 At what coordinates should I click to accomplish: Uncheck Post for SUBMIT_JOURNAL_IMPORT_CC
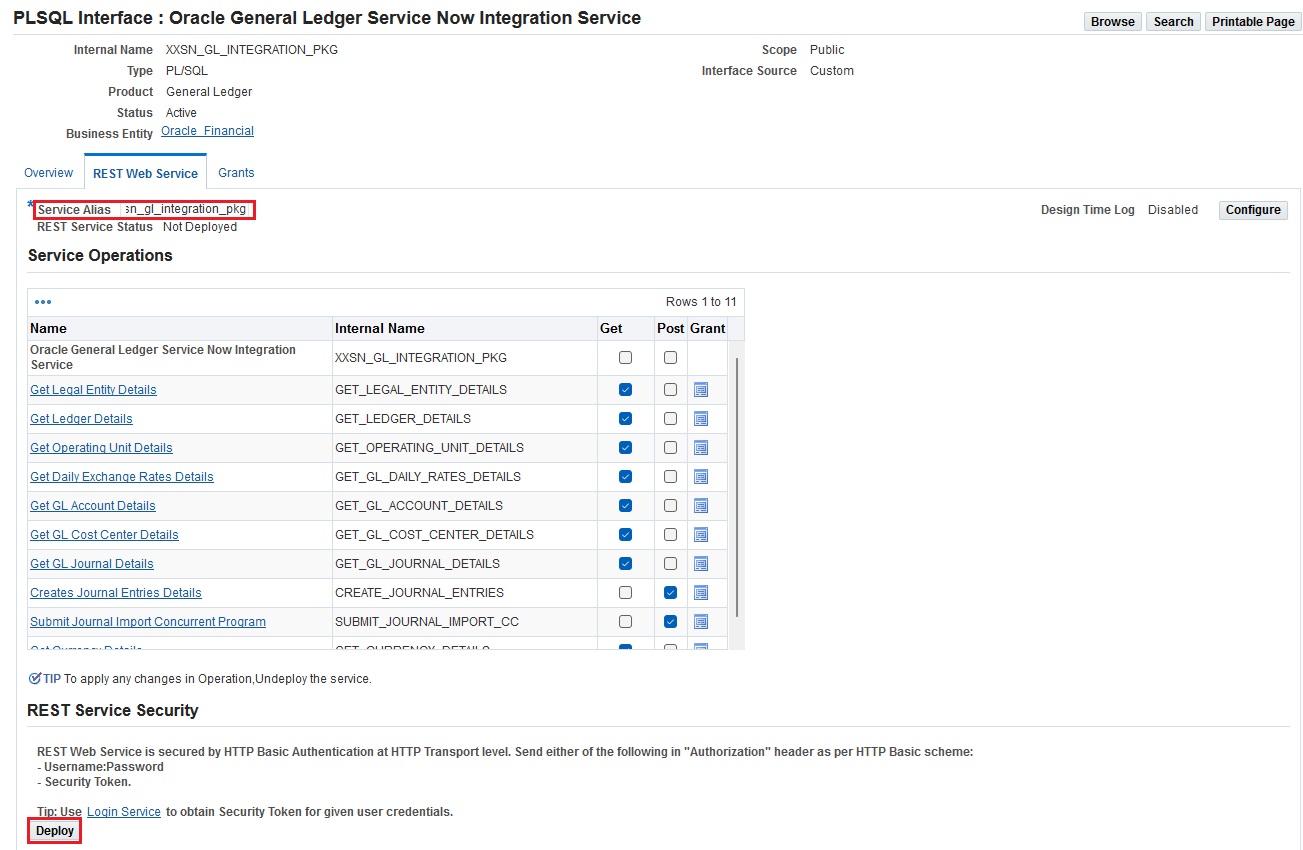click(x=670, y=622)
